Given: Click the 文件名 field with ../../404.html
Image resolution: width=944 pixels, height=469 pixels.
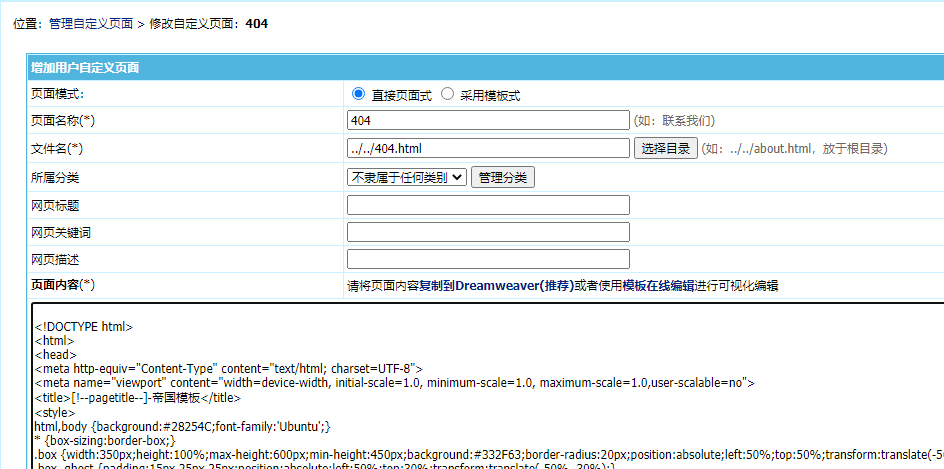Looking at the screenshot, I should pyautogui.click(x=488, y=148).
